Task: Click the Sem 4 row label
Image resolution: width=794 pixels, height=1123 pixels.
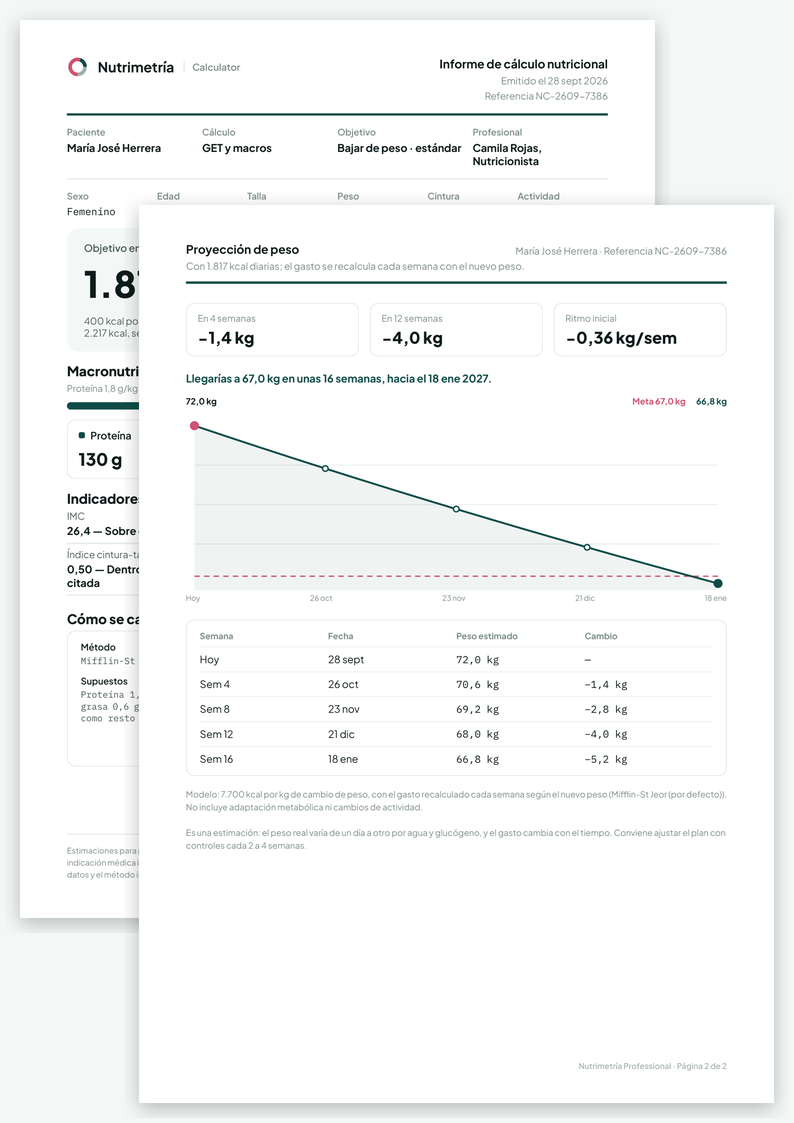Action: (x=215, y=685)
